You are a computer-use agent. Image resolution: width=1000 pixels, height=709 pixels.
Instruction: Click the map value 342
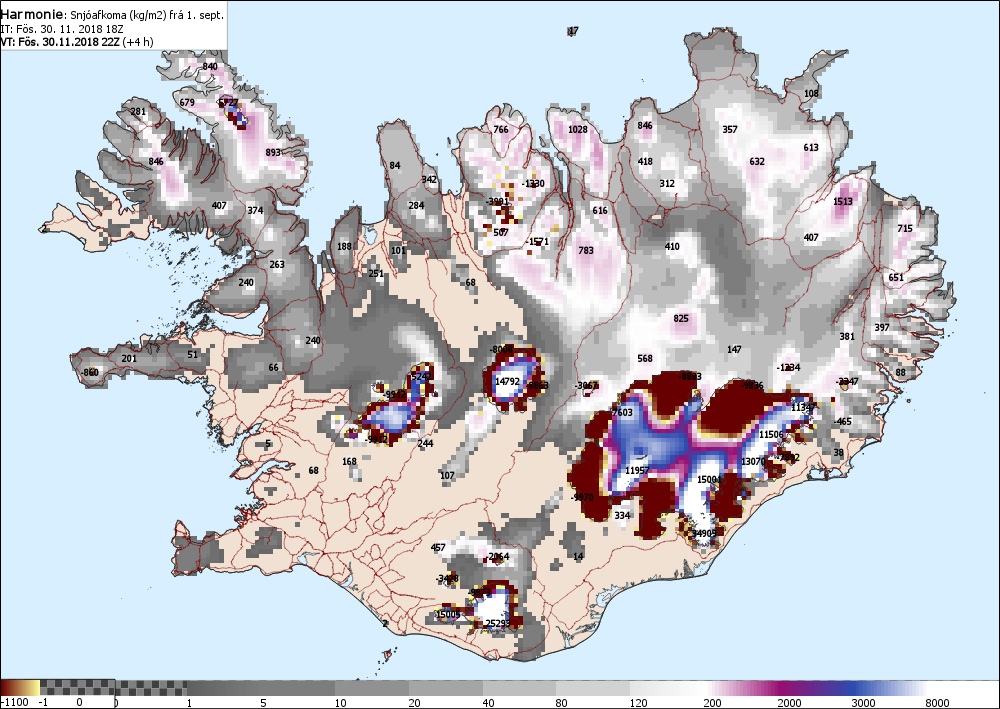click(429, 179)
